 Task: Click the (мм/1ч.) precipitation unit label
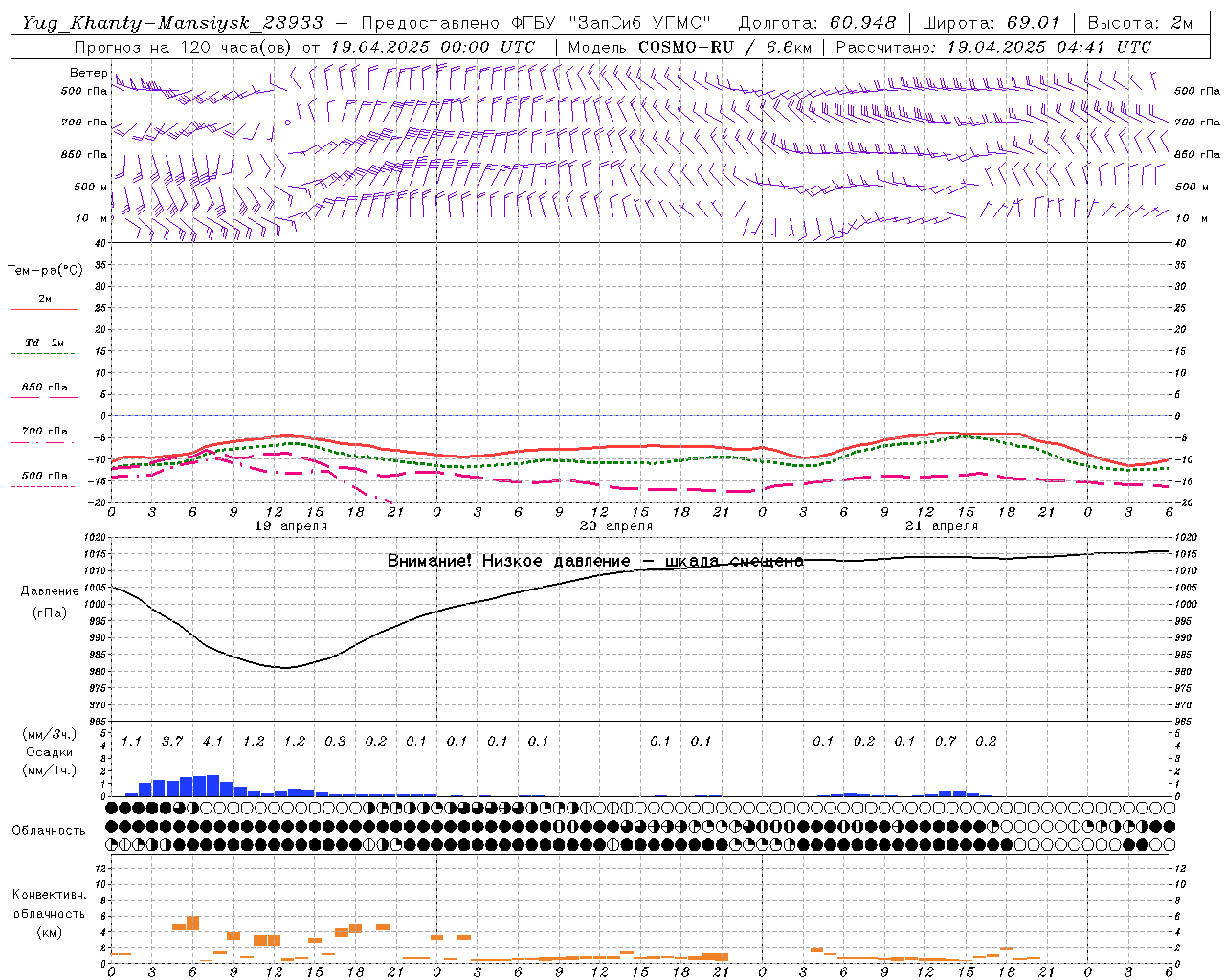[50, 770]
